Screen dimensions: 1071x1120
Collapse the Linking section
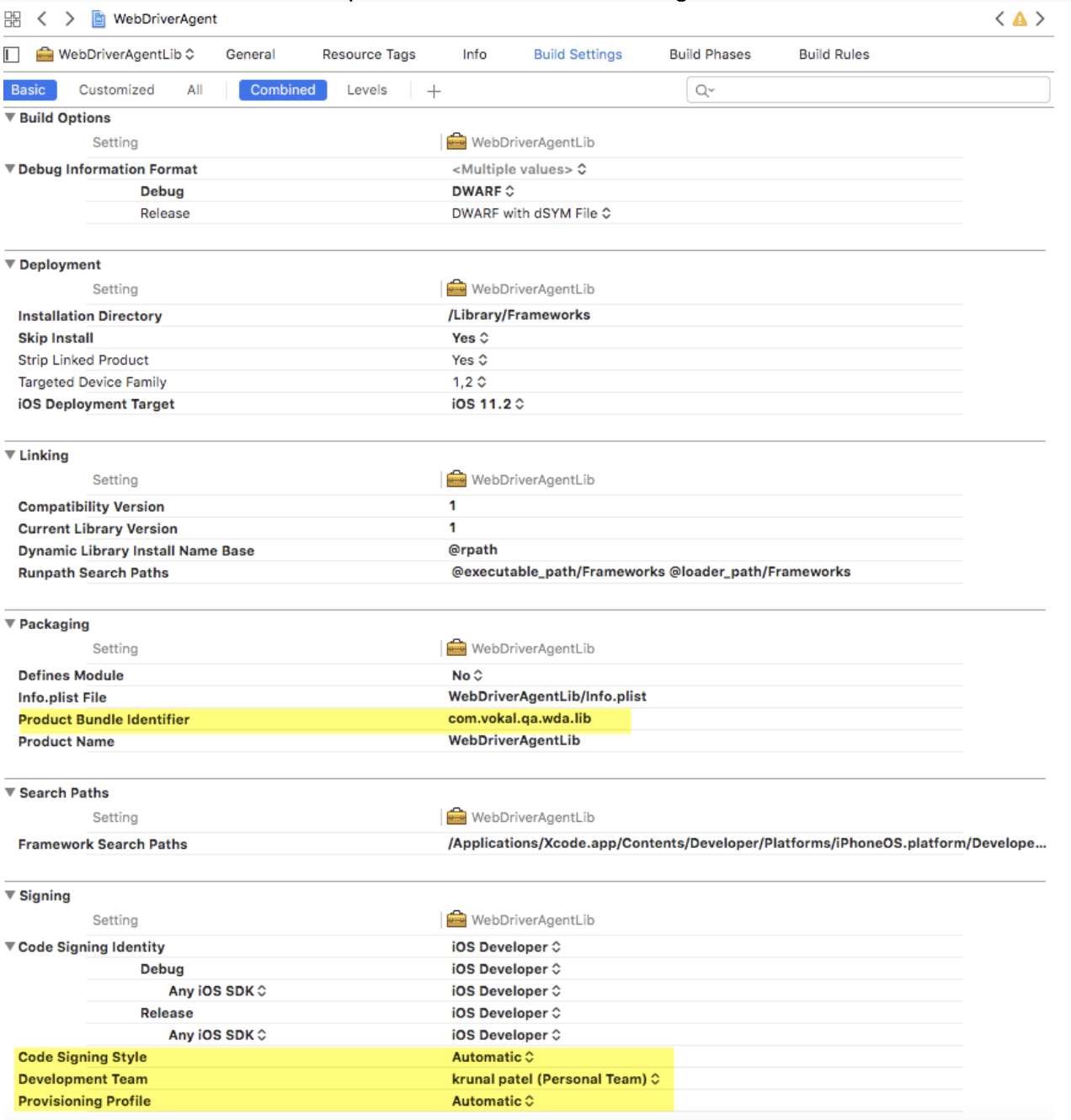(x=10, y=455)
